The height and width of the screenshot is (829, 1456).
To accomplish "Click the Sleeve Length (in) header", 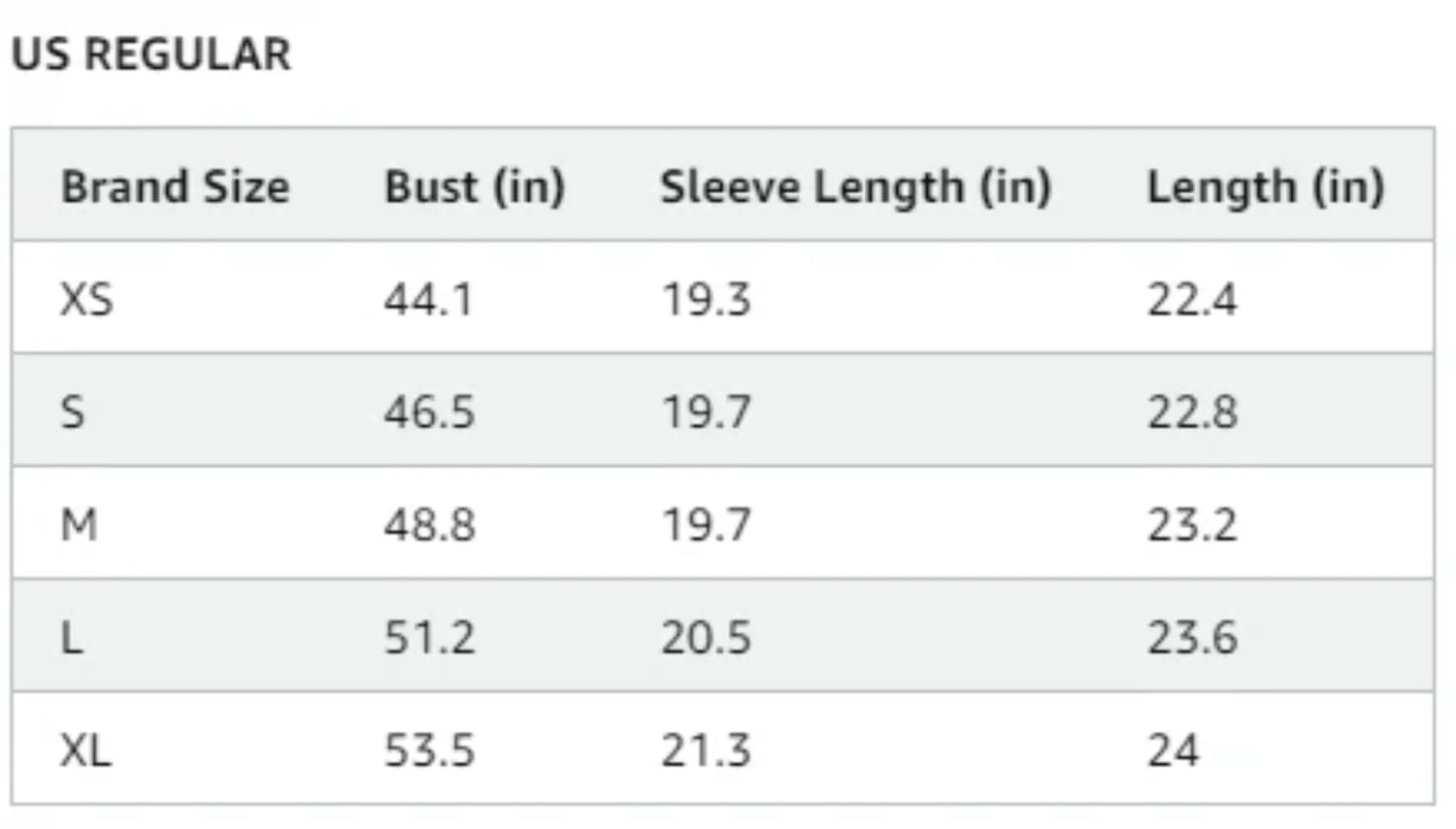I will [x=855, y=187].
